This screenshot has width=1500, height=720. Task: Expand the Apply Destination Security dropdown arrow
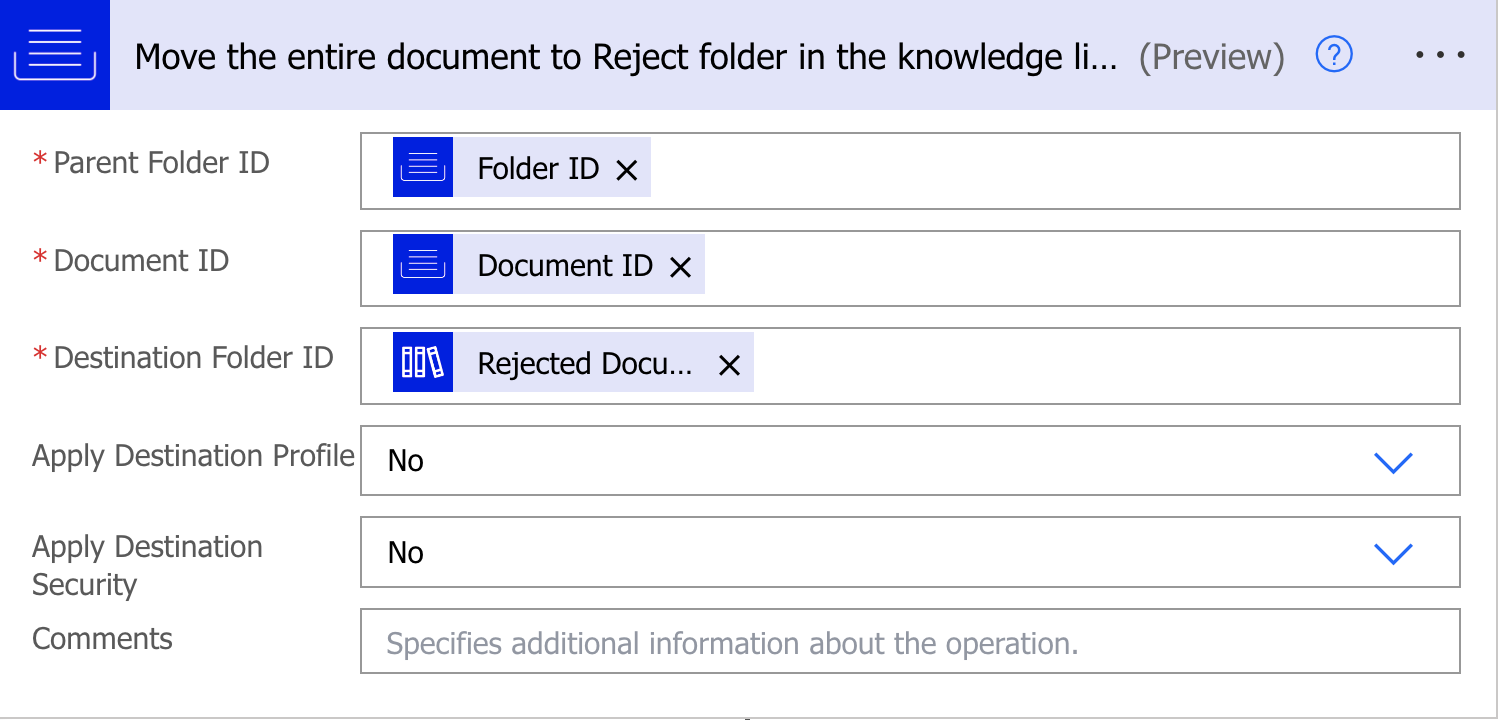pyautogui.click(x=1393, y=553)
